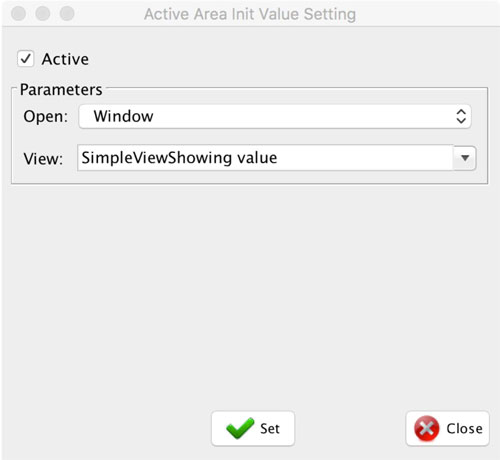500x460 pixels.
Task: Click the "Active Area Init Value Setting" title
Action: click(250, 14)
